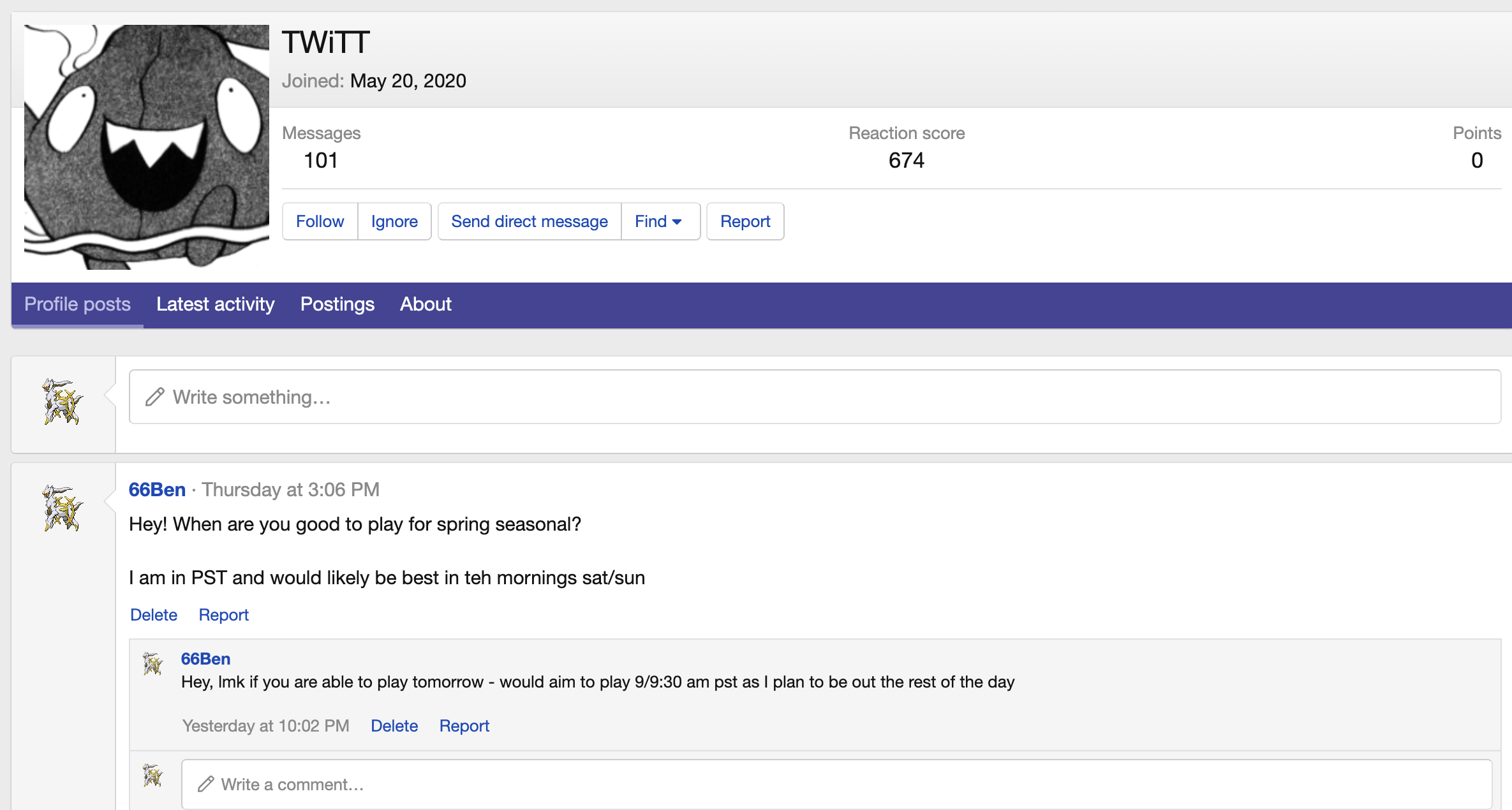Image resolution: width=1512 pixels, height=810 pixels.
Task: Click 66Ben avatar beside profile post
Action: (63, 508)
